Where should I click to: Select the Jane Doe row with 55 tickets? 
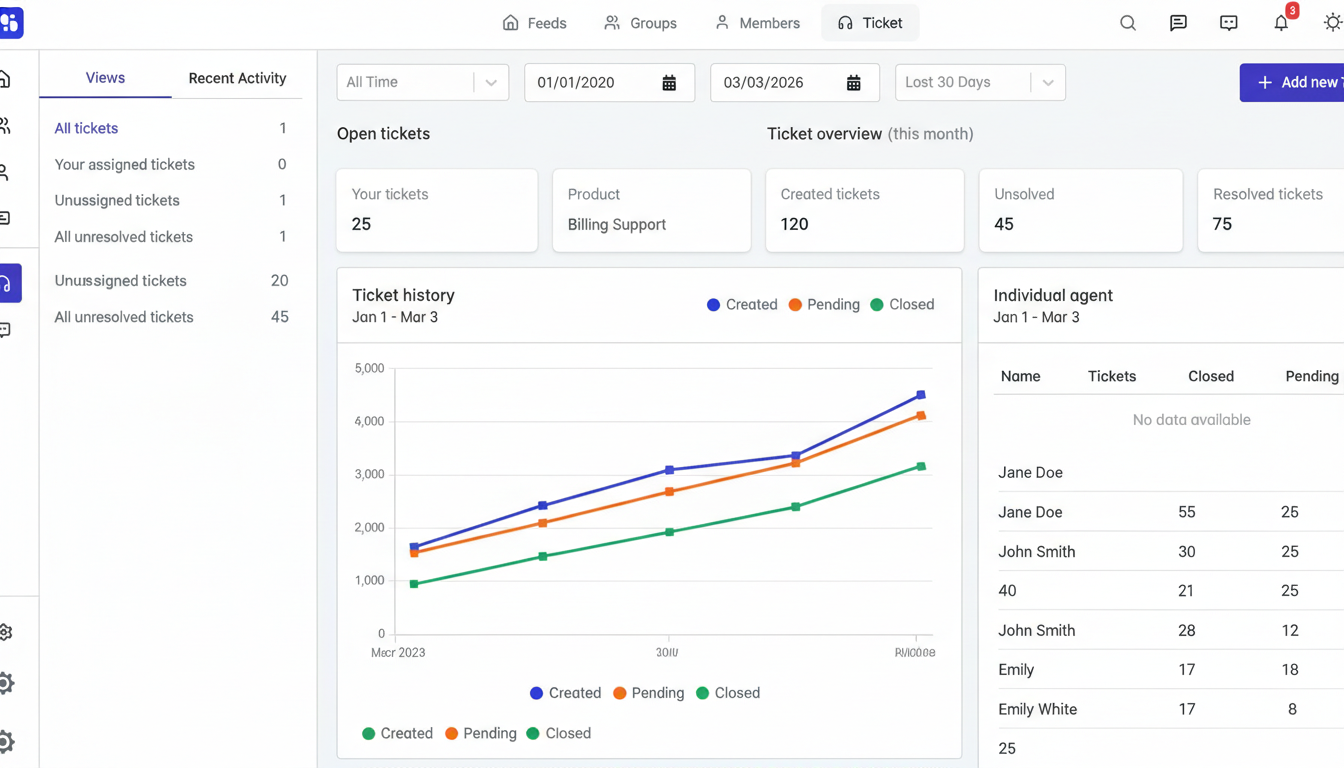click(x=1169, y=512)
